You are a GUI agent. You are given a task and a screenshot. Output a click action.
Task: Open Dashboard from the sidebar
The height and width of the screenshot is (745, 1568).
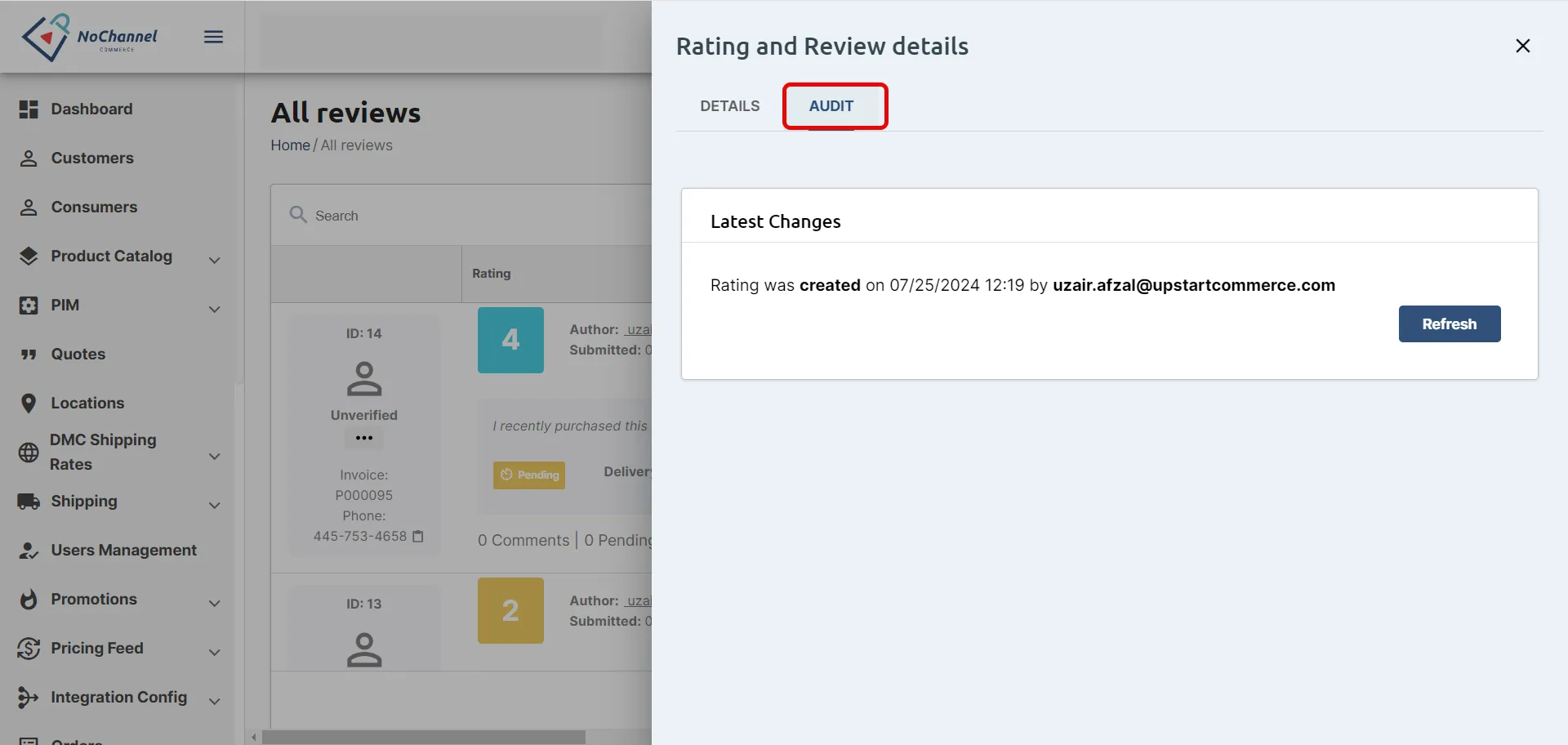point(91,109)
